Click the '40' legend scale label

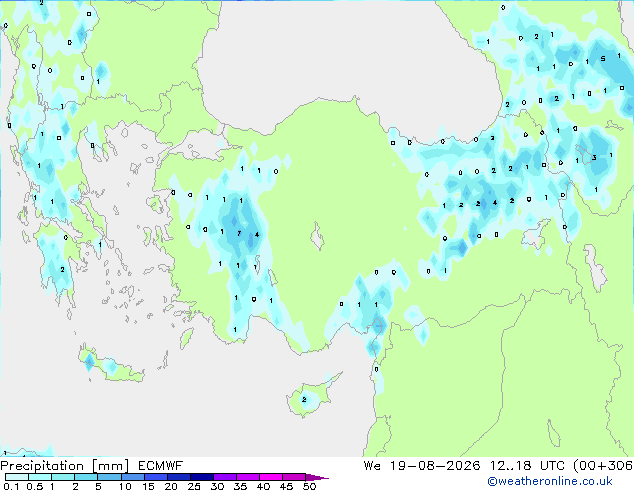(x=263, y=486)
